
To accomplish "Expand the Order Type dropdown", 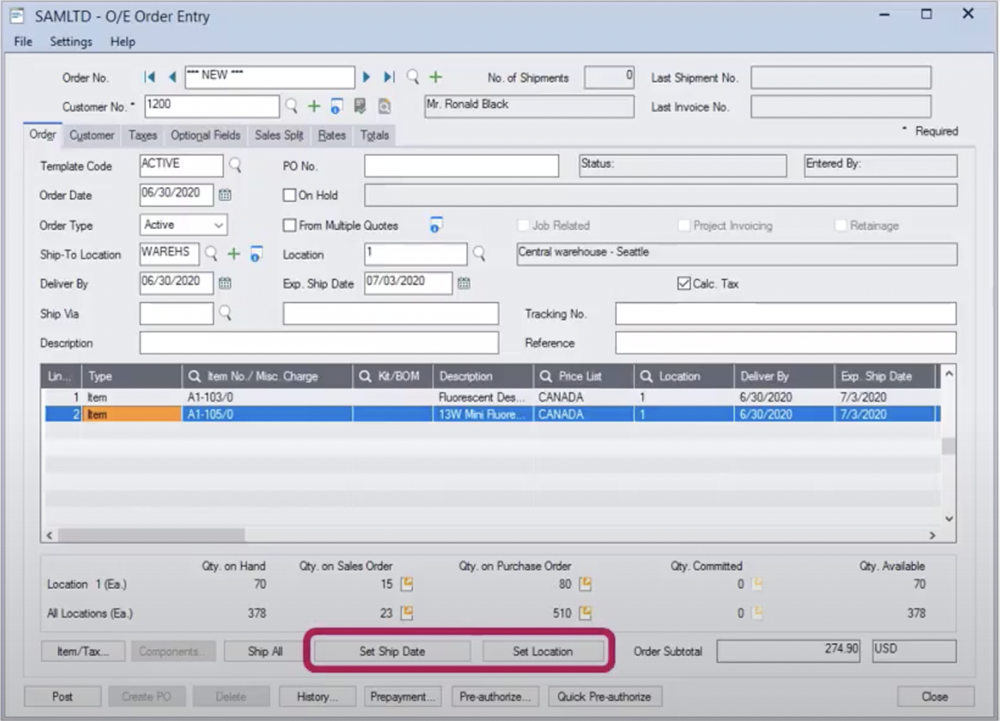I will [219, 225].
